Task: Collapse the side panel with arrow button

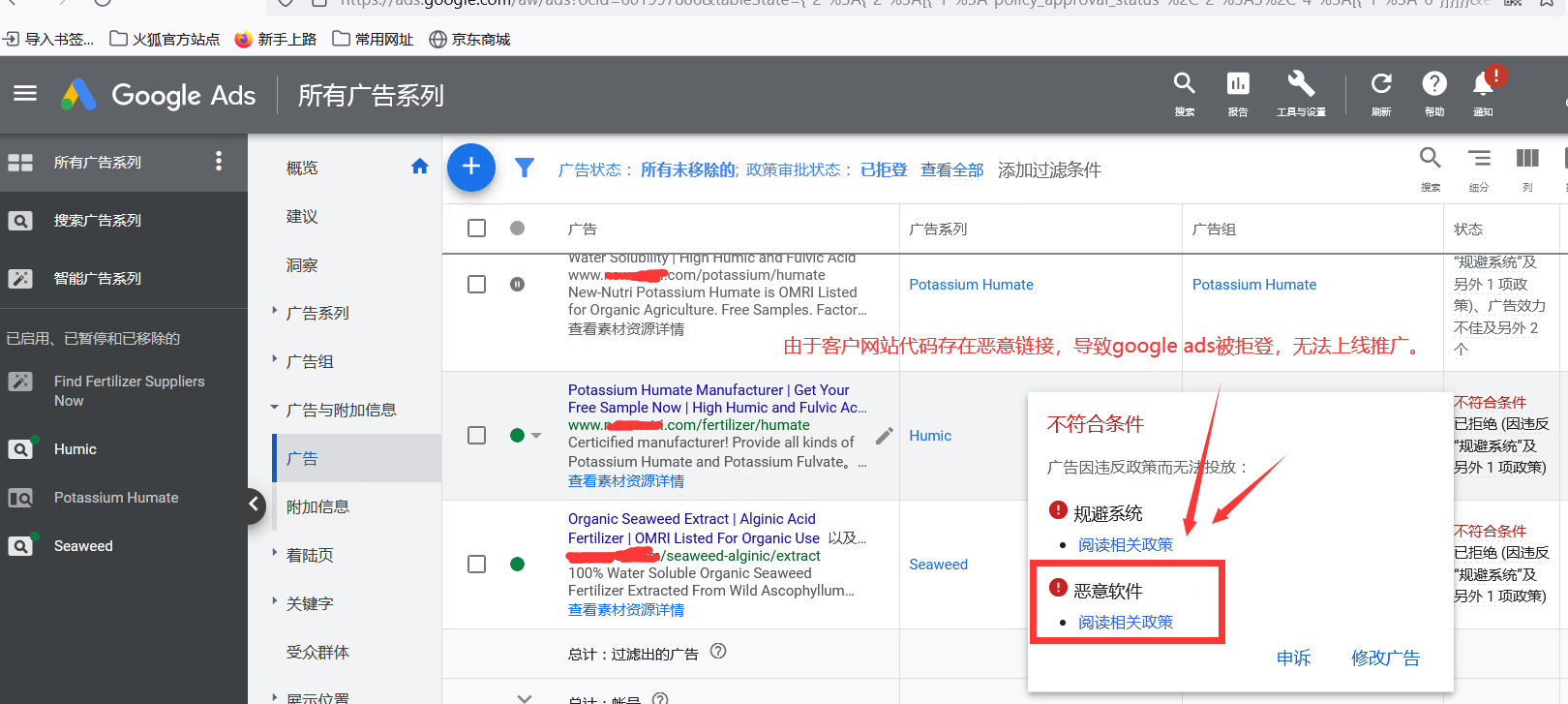Action: pyautogui.click(x=253, y=505)
